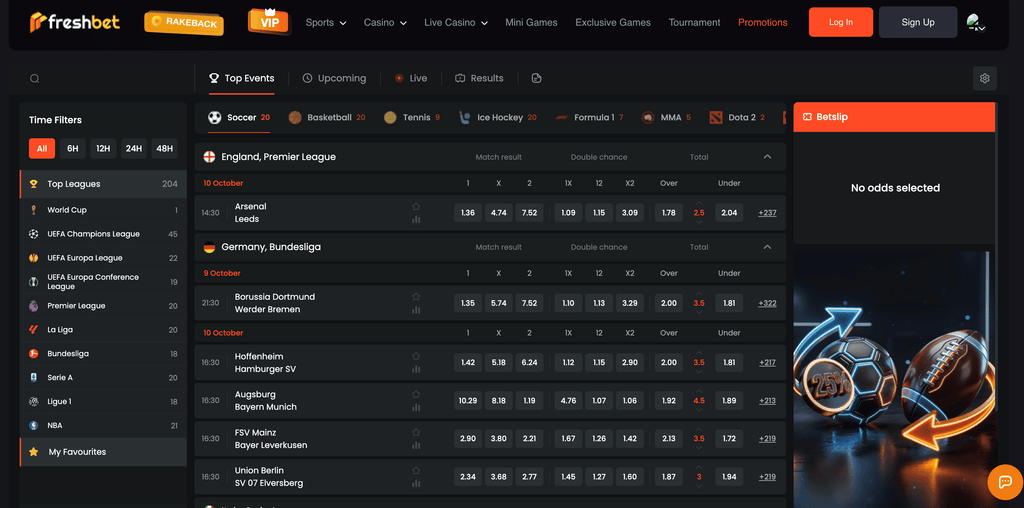This screenshot has height=508, width=1024.
Task: Increase total line for Arsenal vs Leeds
Action: click(x=699, y=204)
